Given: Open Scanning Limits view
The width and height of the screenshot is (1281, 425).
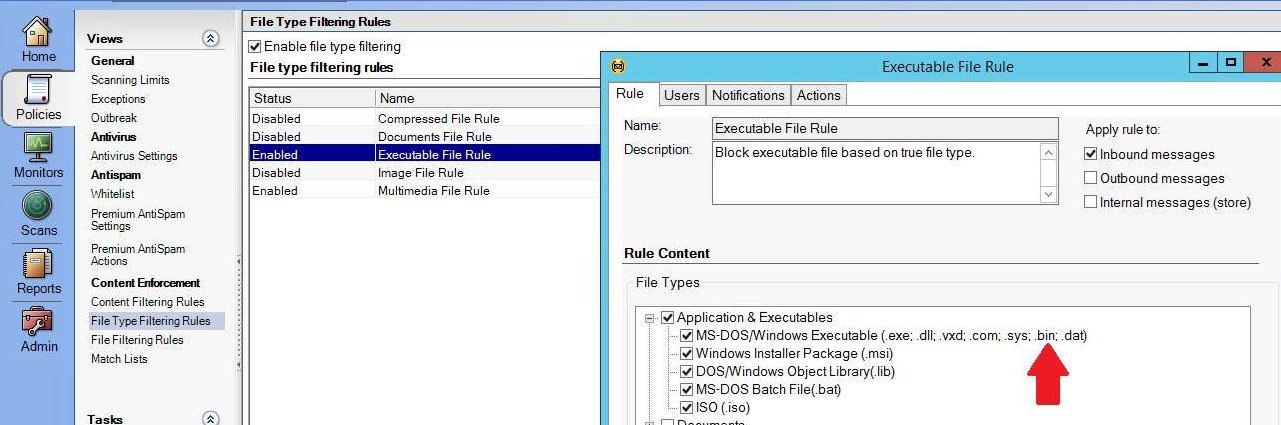Looking at the screenshot, I should [130, 80].
